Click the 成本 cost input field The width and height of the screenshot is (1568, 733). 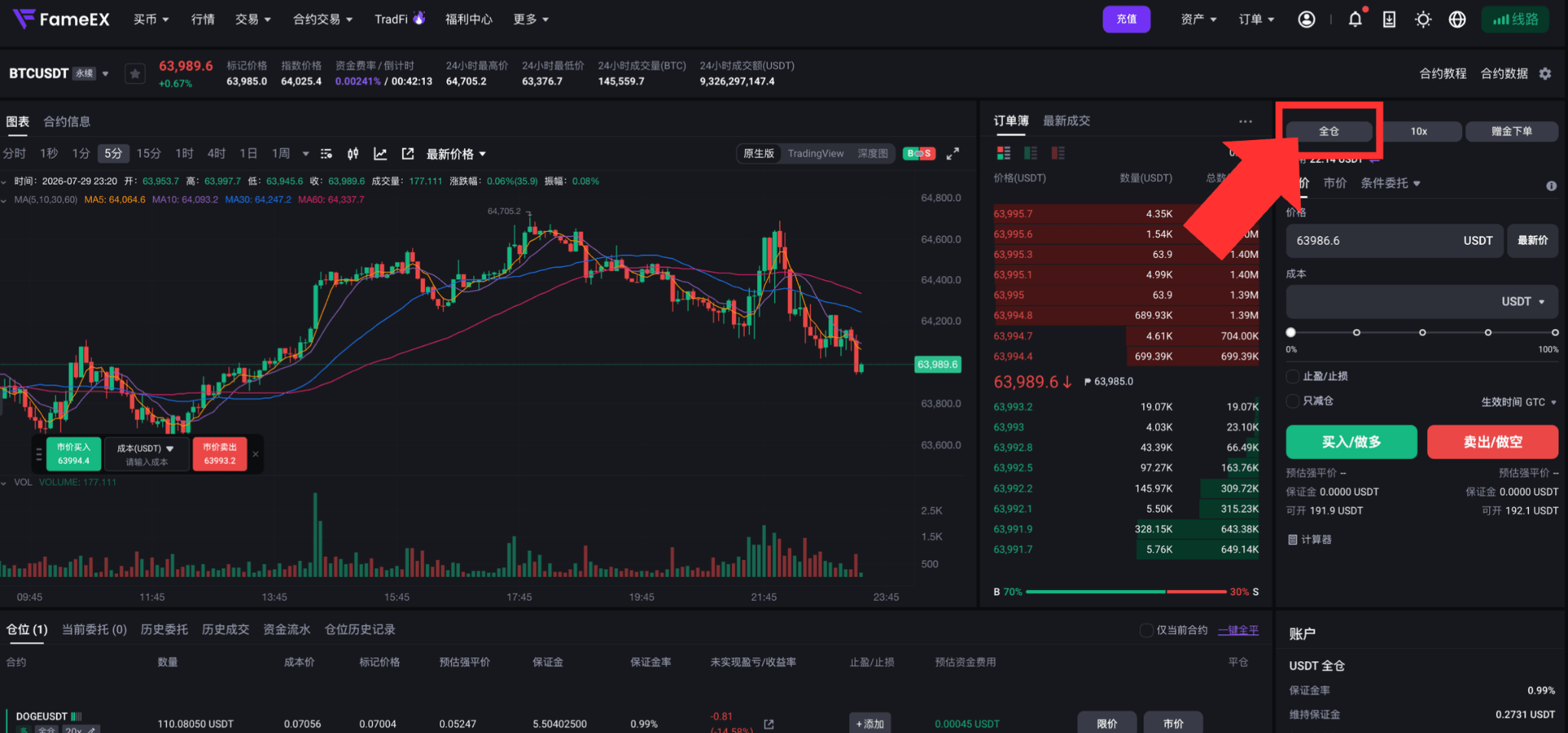coord(1423,301)
